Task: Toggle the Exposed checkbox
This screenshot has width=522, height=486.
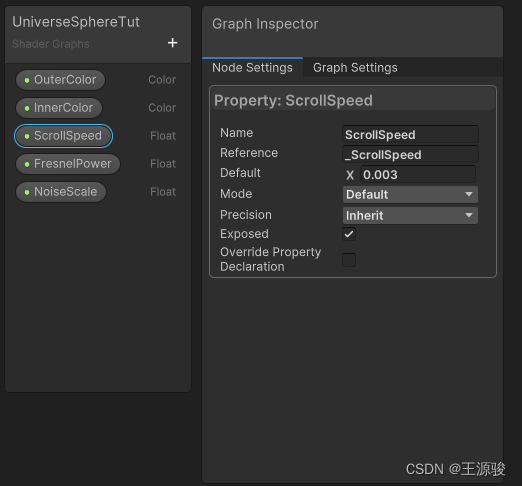Action: (x=349, y=234)
